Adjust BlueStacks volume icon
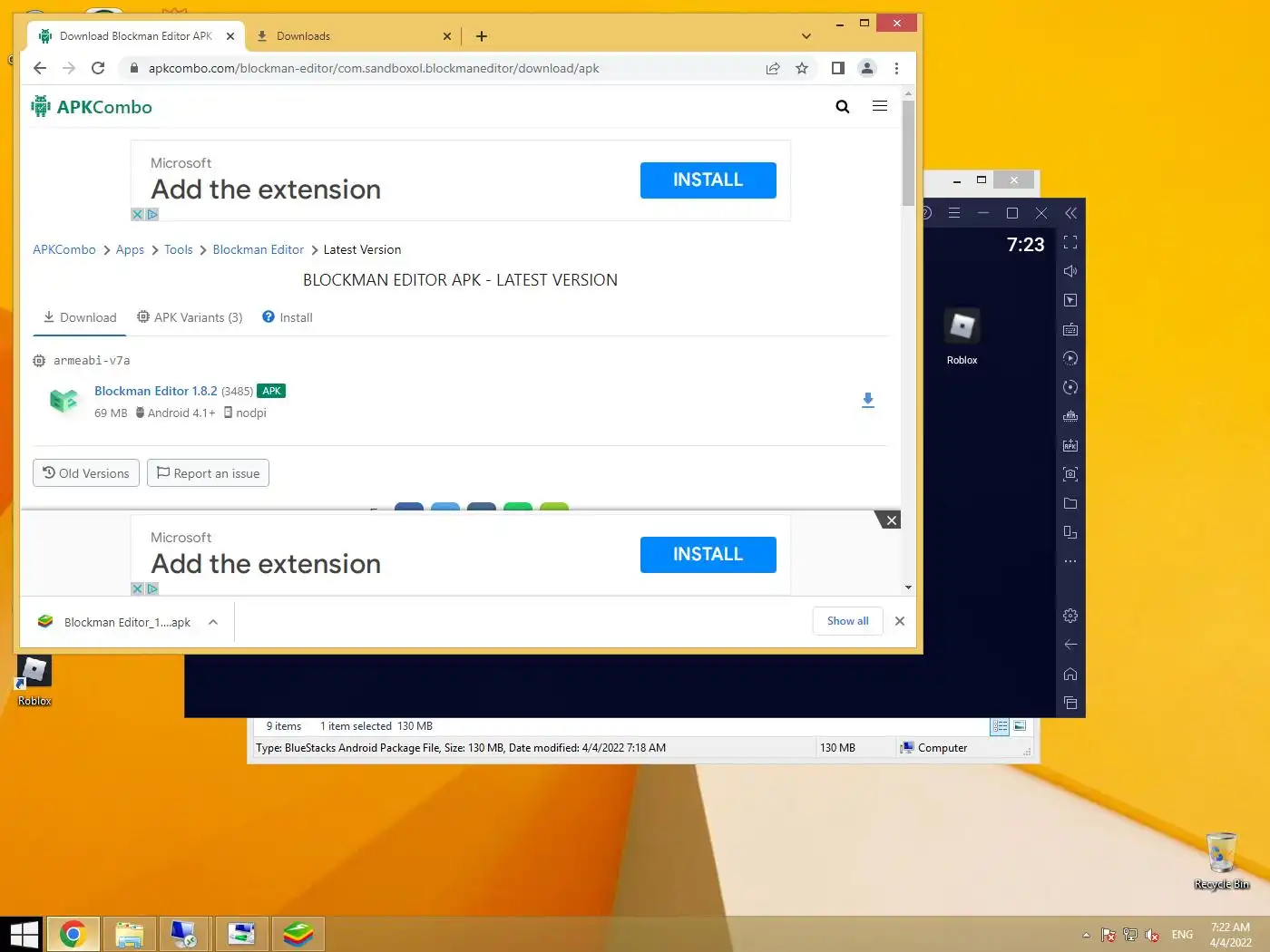 click(1070, 271)
